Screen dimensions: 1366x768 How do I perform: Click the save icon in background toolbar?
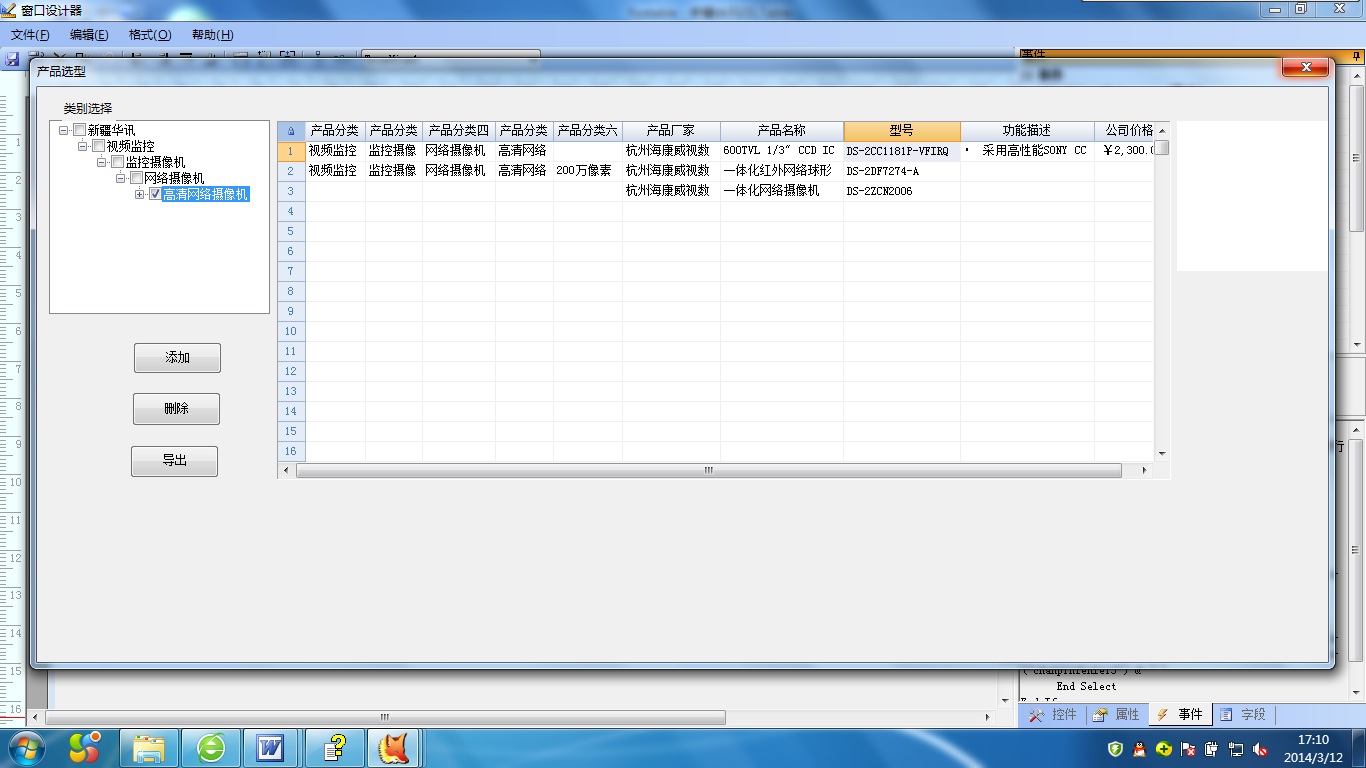pyautogui.click(x=12, y=59)
